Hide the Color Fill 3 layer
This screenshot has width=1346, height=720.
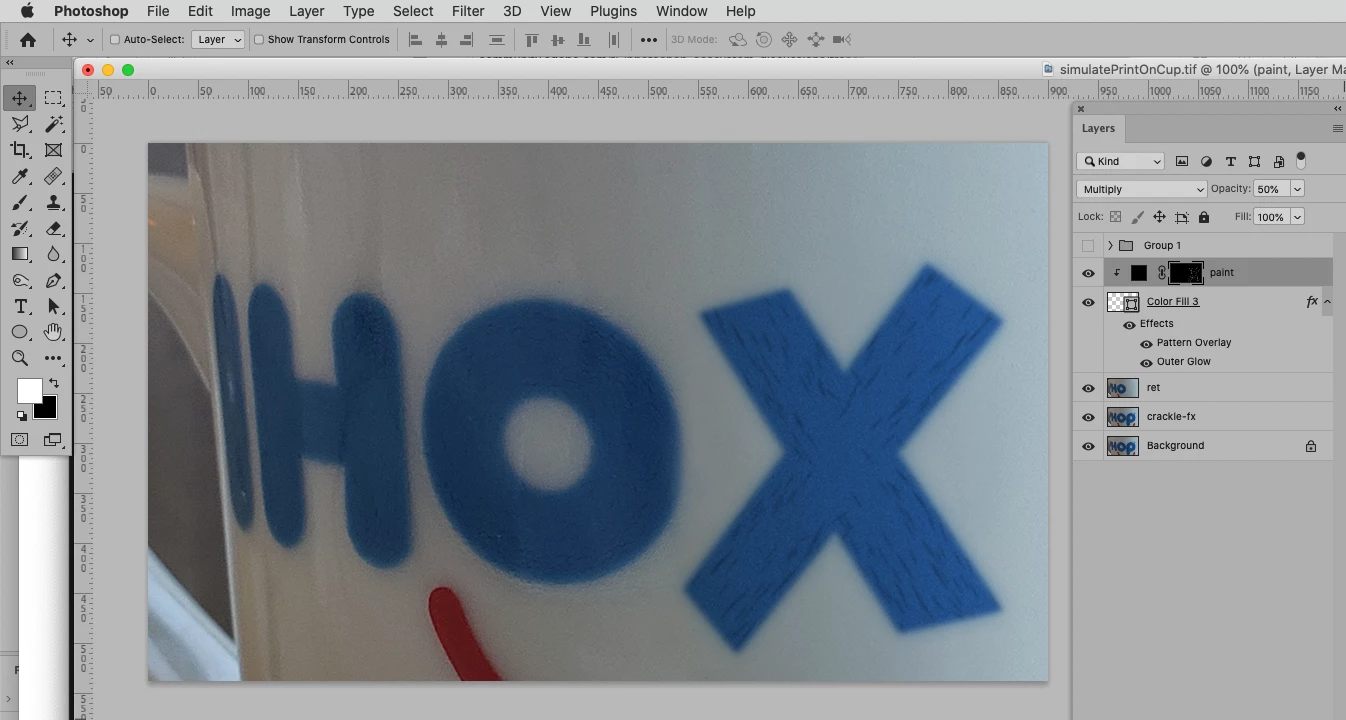coord(1088,302)
